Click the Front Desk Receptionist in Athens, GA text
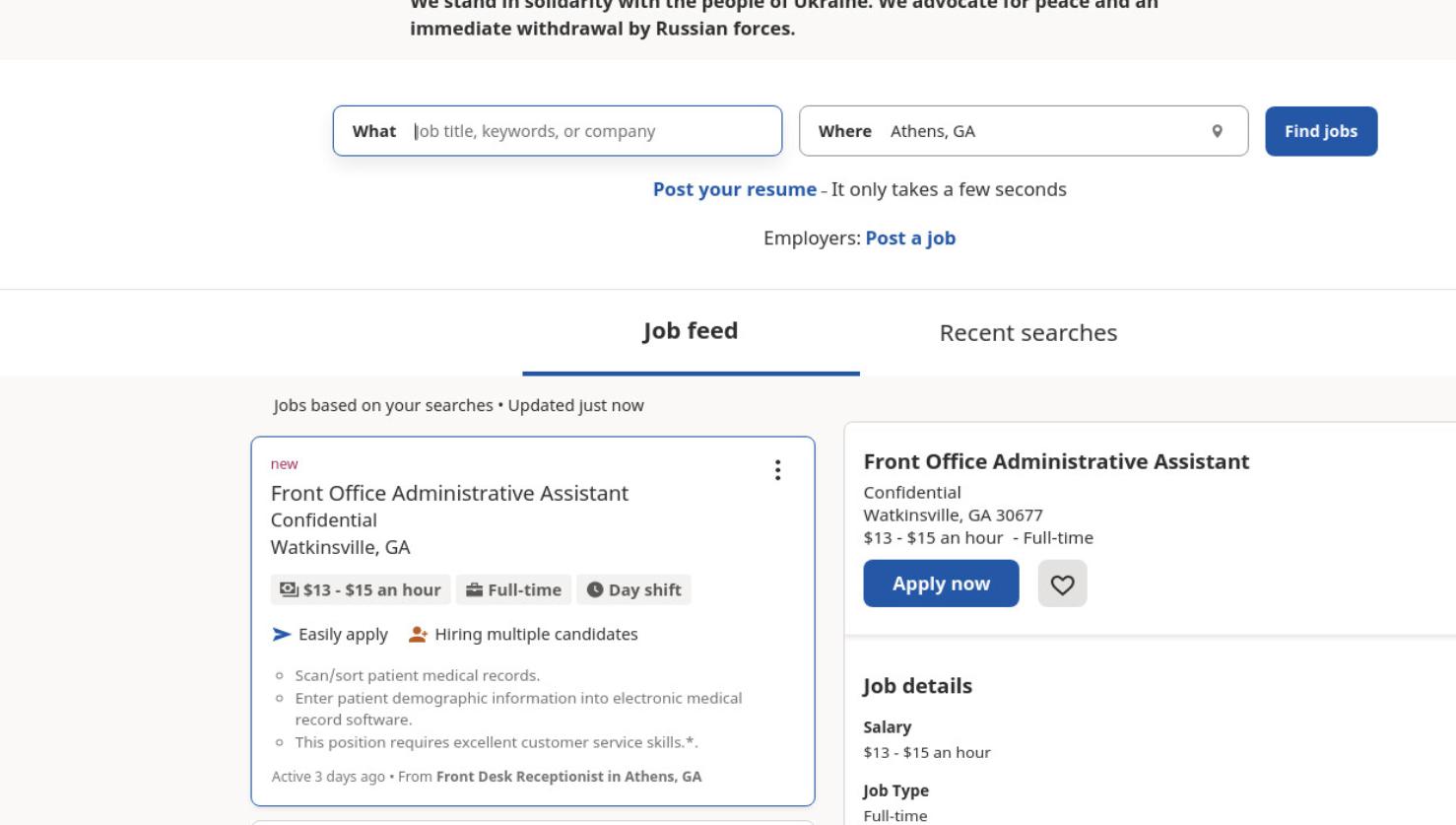Viewport: 1456px width, 825px height. coord(569,777)
